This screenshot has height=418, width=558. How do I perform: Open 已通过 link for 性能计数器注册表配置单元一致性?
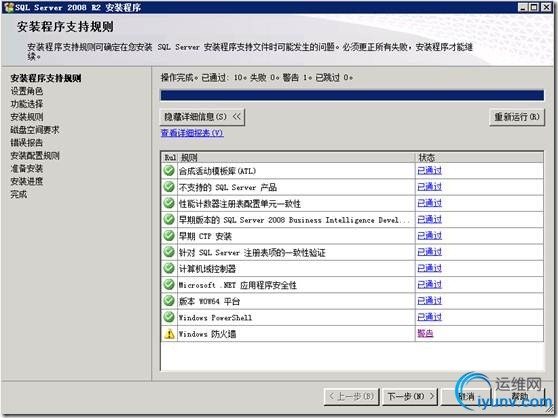pos(430,203)
